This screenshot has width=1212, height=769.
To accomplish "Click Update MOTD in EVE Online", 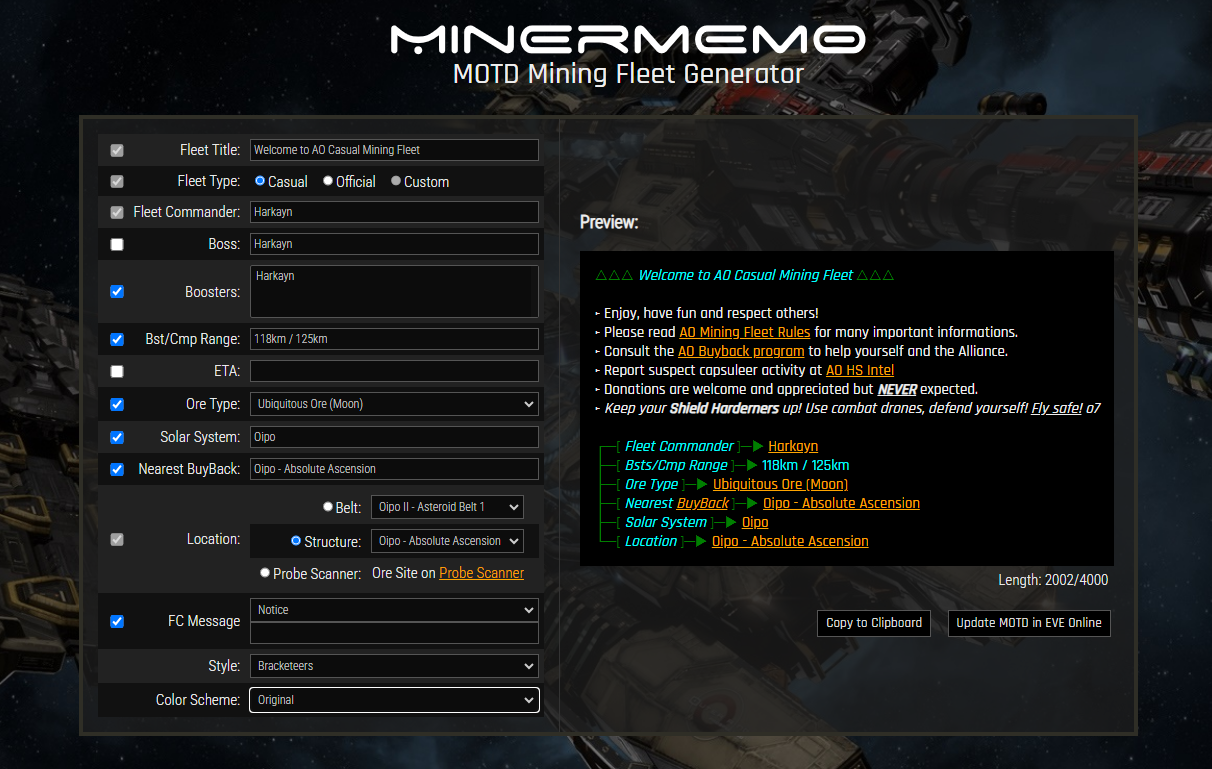I will pos(1029,623).
